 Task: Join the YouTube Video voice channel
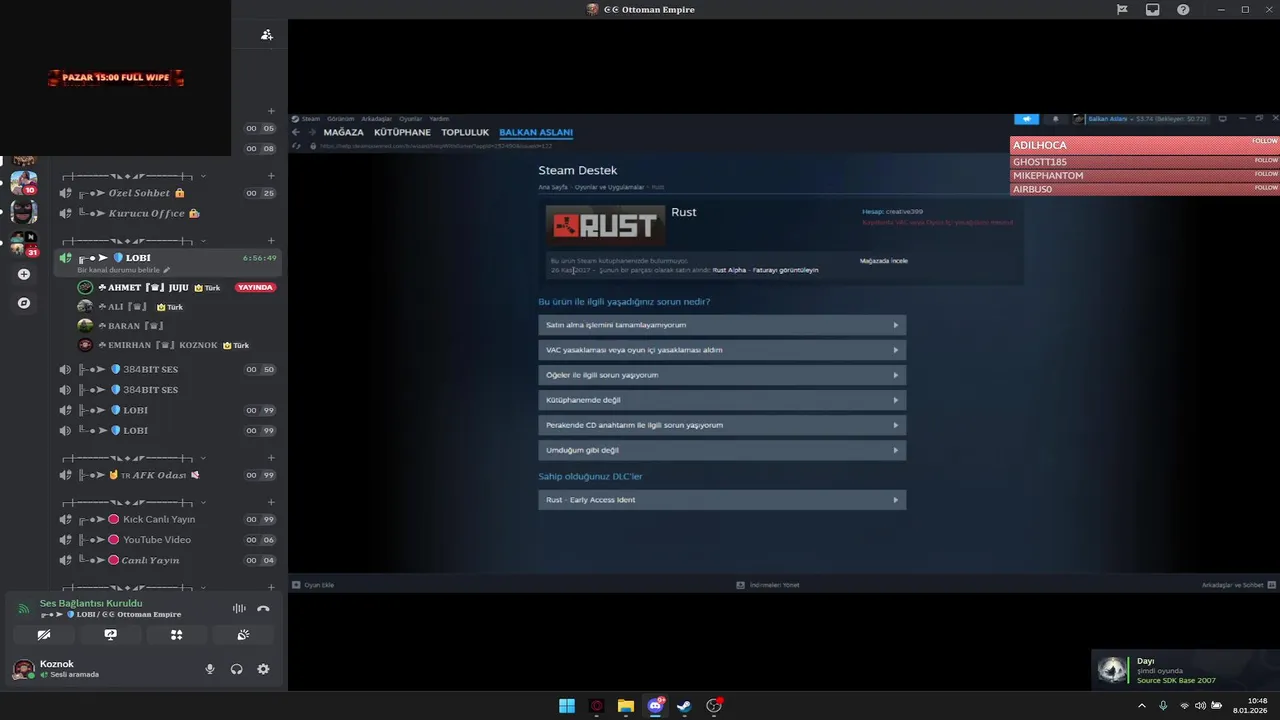click(166, 540)
